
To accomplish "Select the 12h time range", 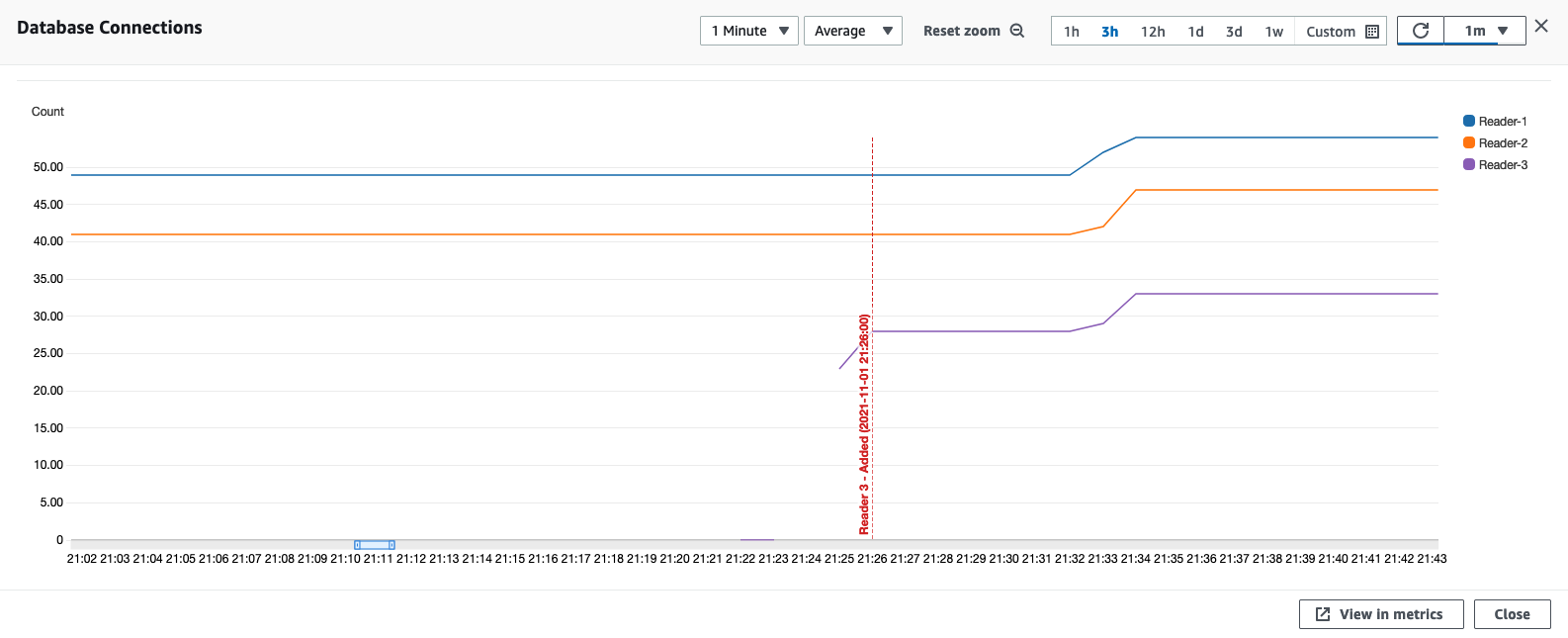I will (x=1153, y=32).
